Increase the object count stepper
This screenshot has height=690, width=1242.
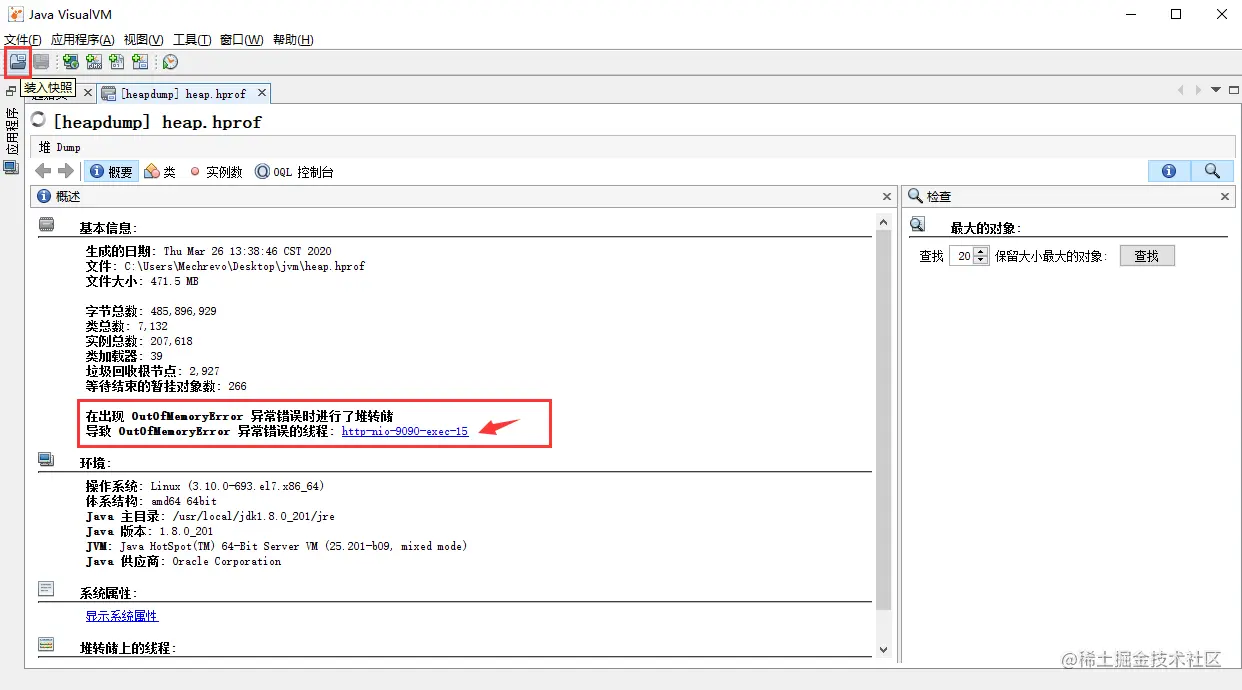tap(981, 251)
